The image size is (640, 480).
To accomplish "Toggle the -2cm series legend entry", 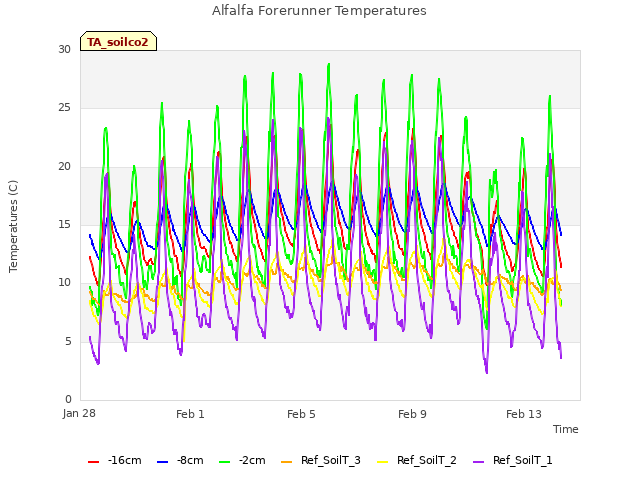I will pos(242,460).
